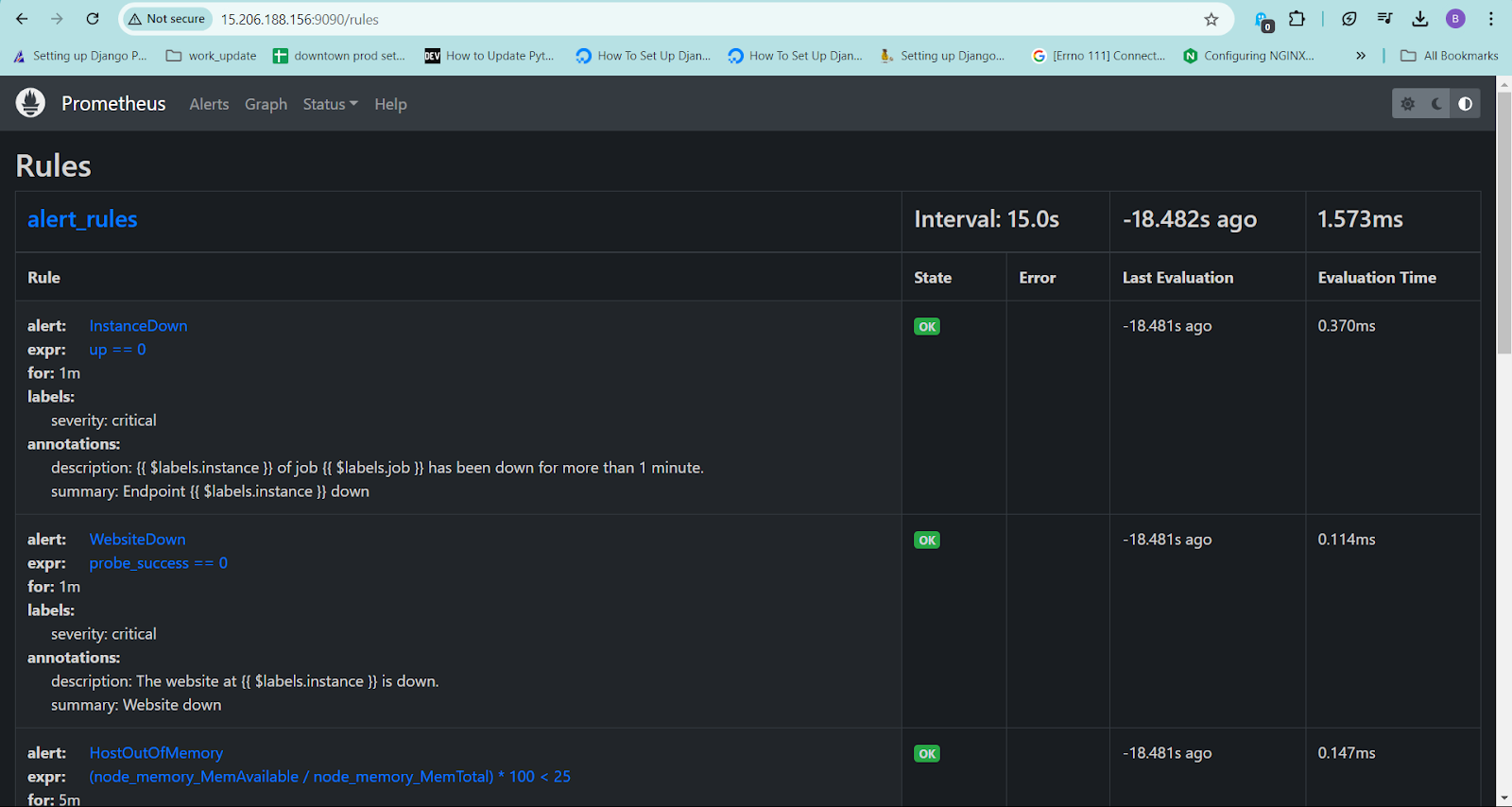Viewport: 1512px width, 807px height.
Task: Open 'Setting up Django P...' bookmark
Action: (80, 56)
